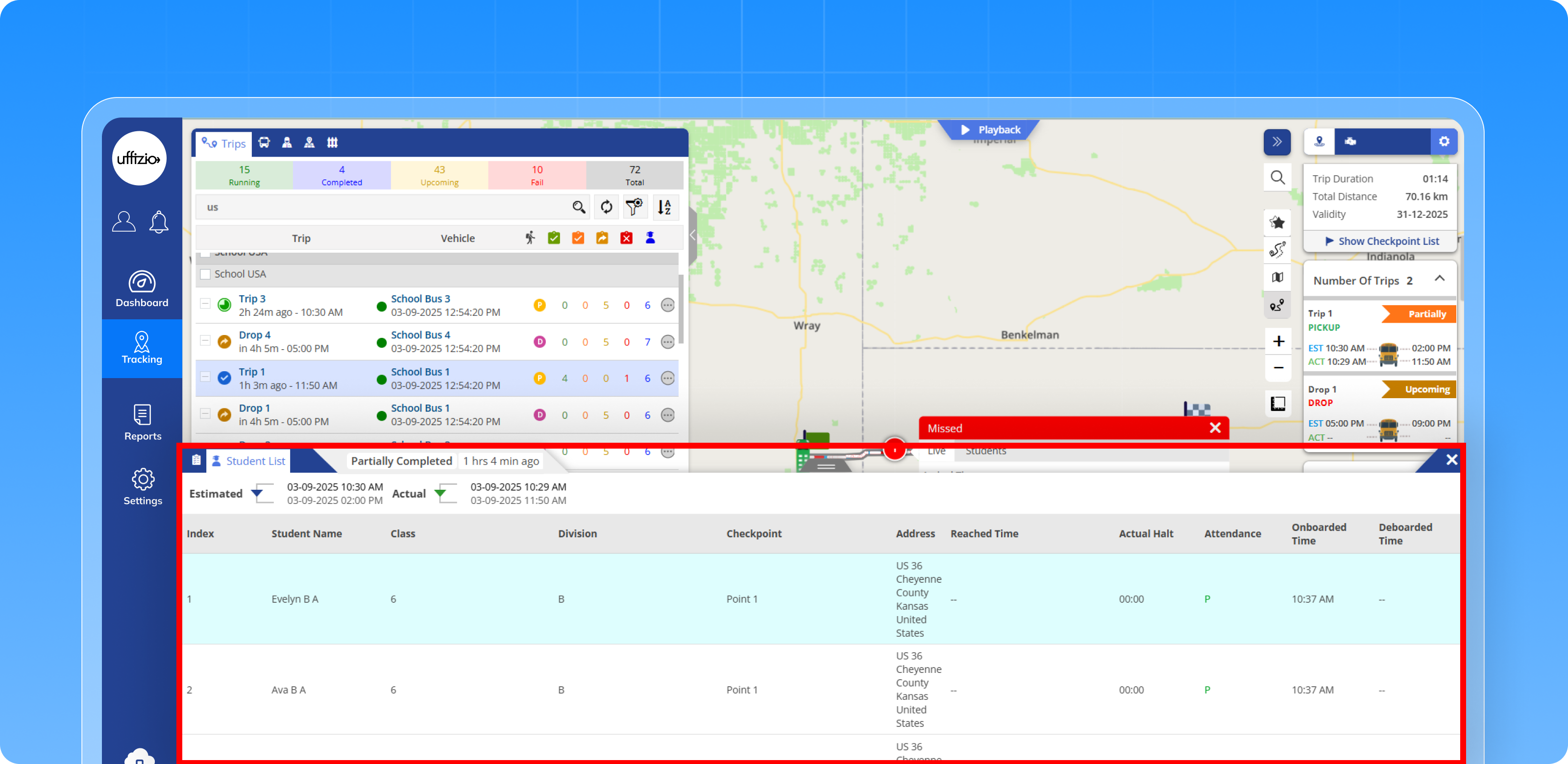Expand Show Checkpoint List

tap(1382, 241)
